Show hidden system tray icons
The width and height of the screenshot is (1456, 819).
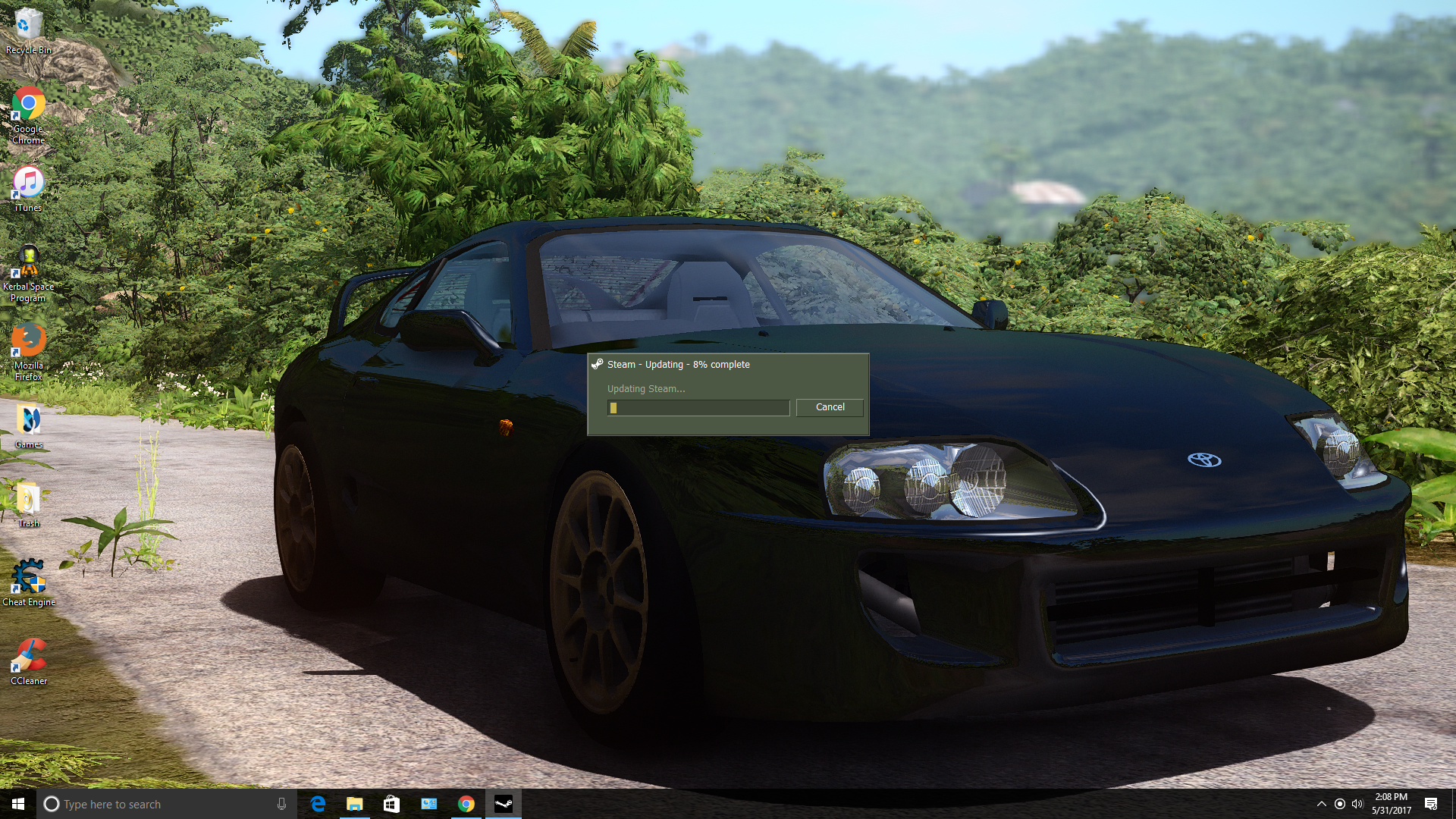coord(1321,804)
